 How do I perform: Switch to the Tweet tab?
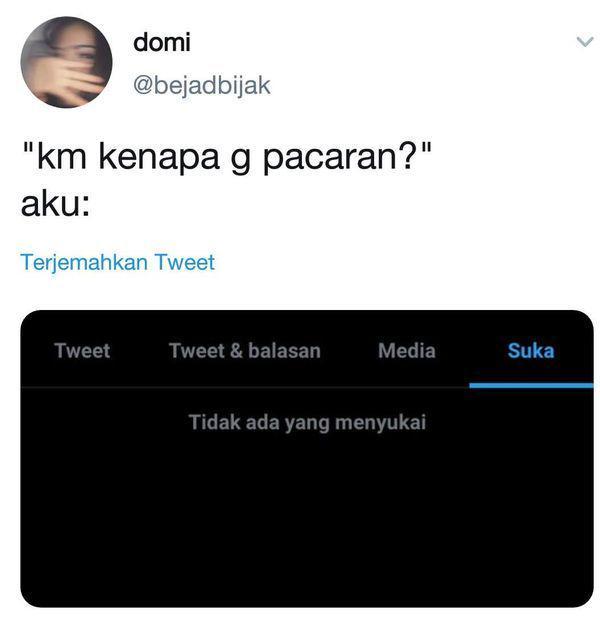(82, 350)
